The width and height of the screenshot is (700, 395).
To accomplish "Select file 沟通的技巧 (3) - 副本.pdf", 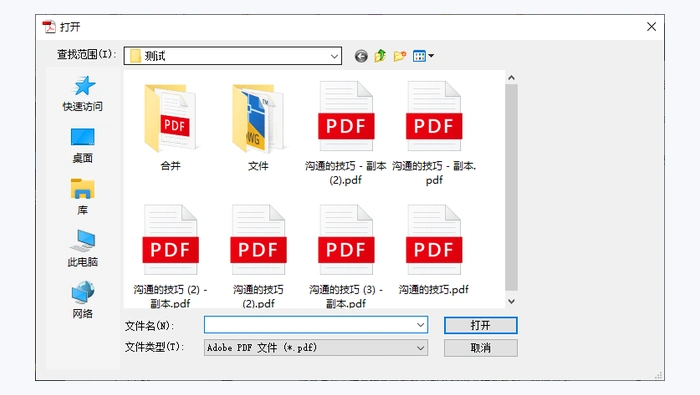I will 346,256.
